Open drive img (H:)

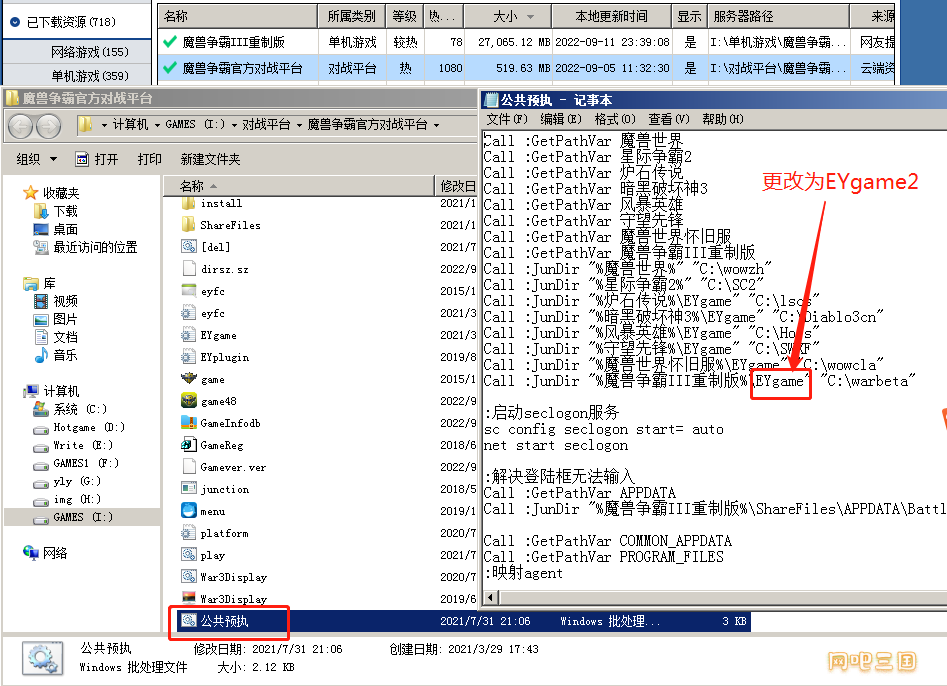[x=67, y=499]
